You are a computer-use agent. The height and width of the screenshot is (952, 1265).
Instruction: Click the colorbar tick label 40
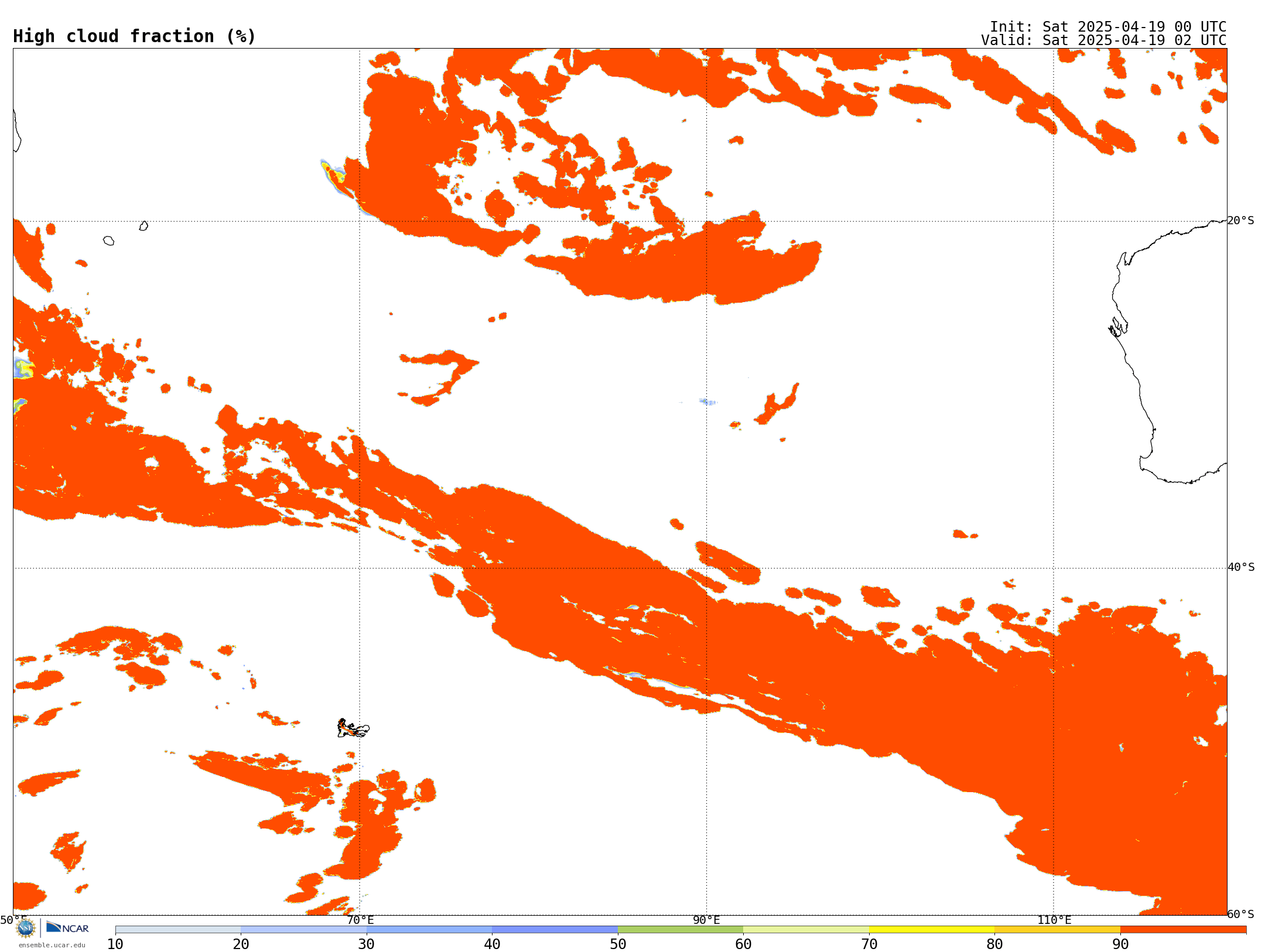tap(492, 944)
